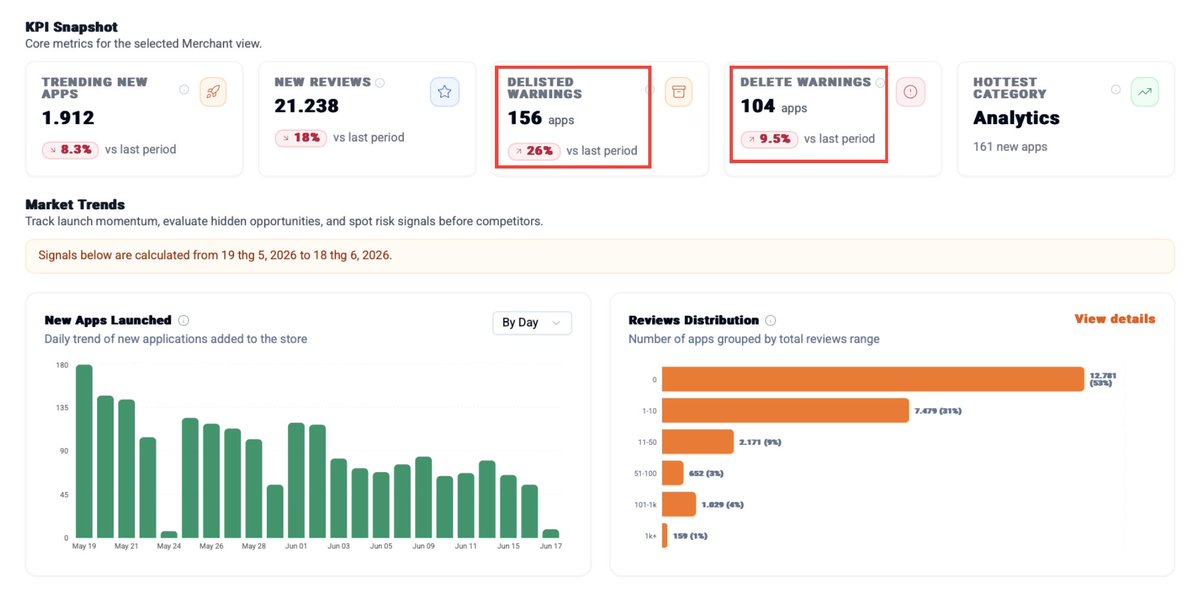Click the 11-50 reviews orange bar
This screenshot has width=1199, height=595.
coord(698,441)
